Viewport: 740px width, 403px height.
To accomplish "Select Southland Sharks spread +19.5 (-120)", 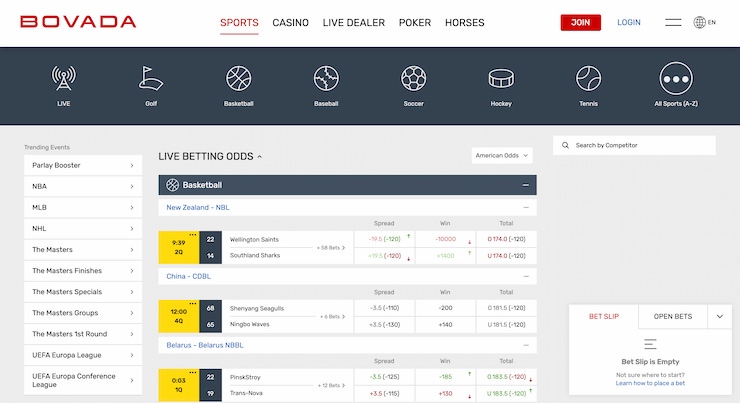I will pyautogui.click(x=384, y=256).
